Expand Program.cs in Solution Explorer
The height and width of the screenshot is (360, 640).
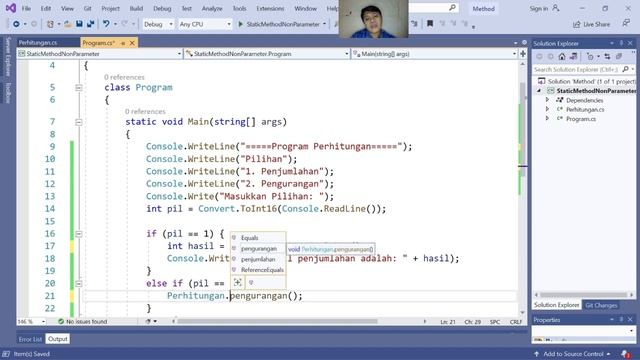click(547, 119)
